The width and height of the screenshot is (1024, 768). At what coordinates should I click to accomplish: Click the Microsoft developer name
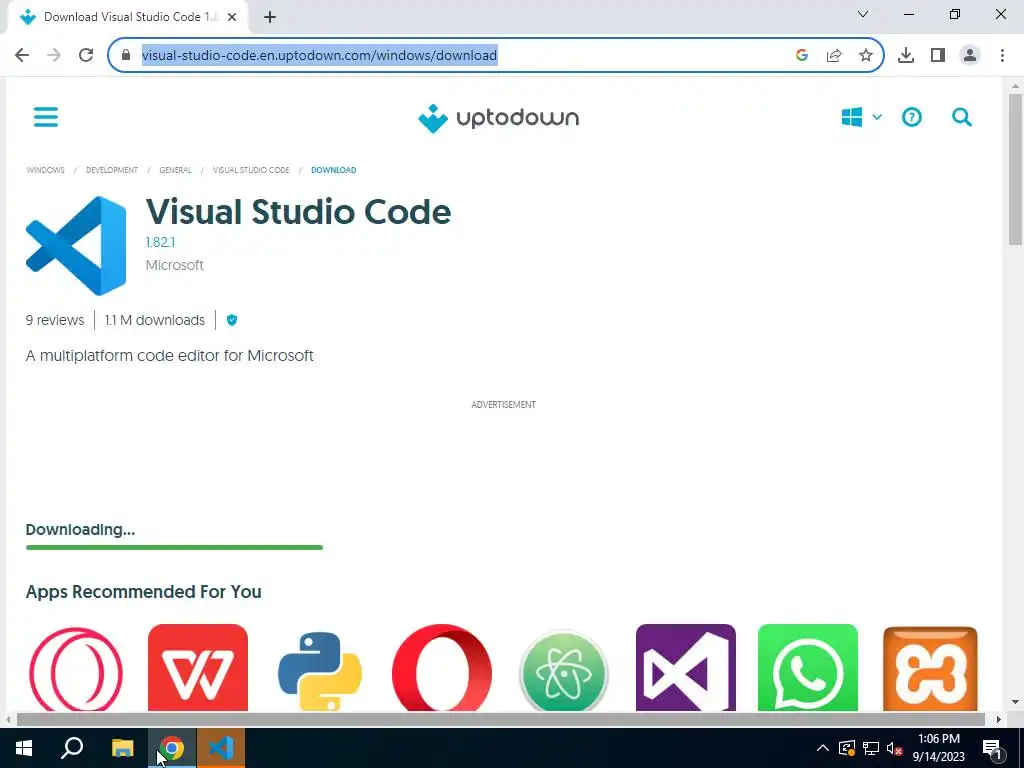click(x=174, y=265)
